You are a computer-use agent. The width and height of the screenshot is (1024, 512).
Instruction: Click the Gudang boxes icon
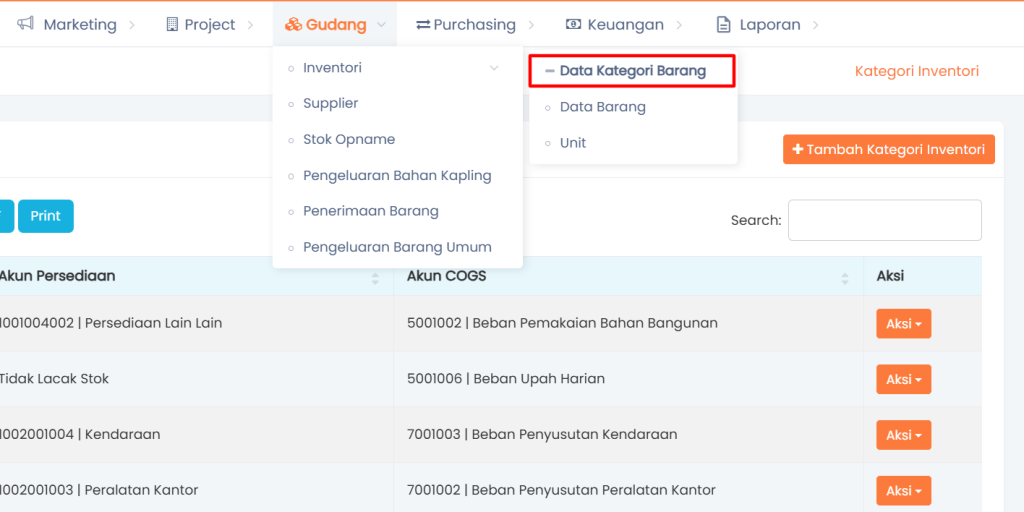pos(293,24)
